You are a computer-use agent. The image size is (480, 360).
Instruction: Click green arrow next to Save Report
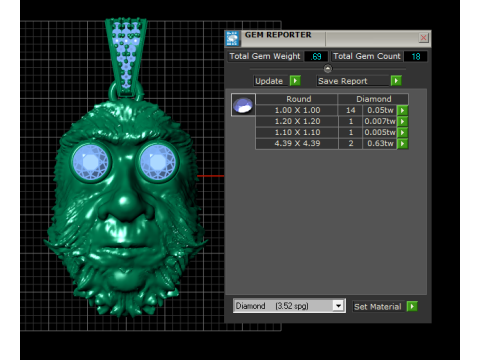coord(396,81)
